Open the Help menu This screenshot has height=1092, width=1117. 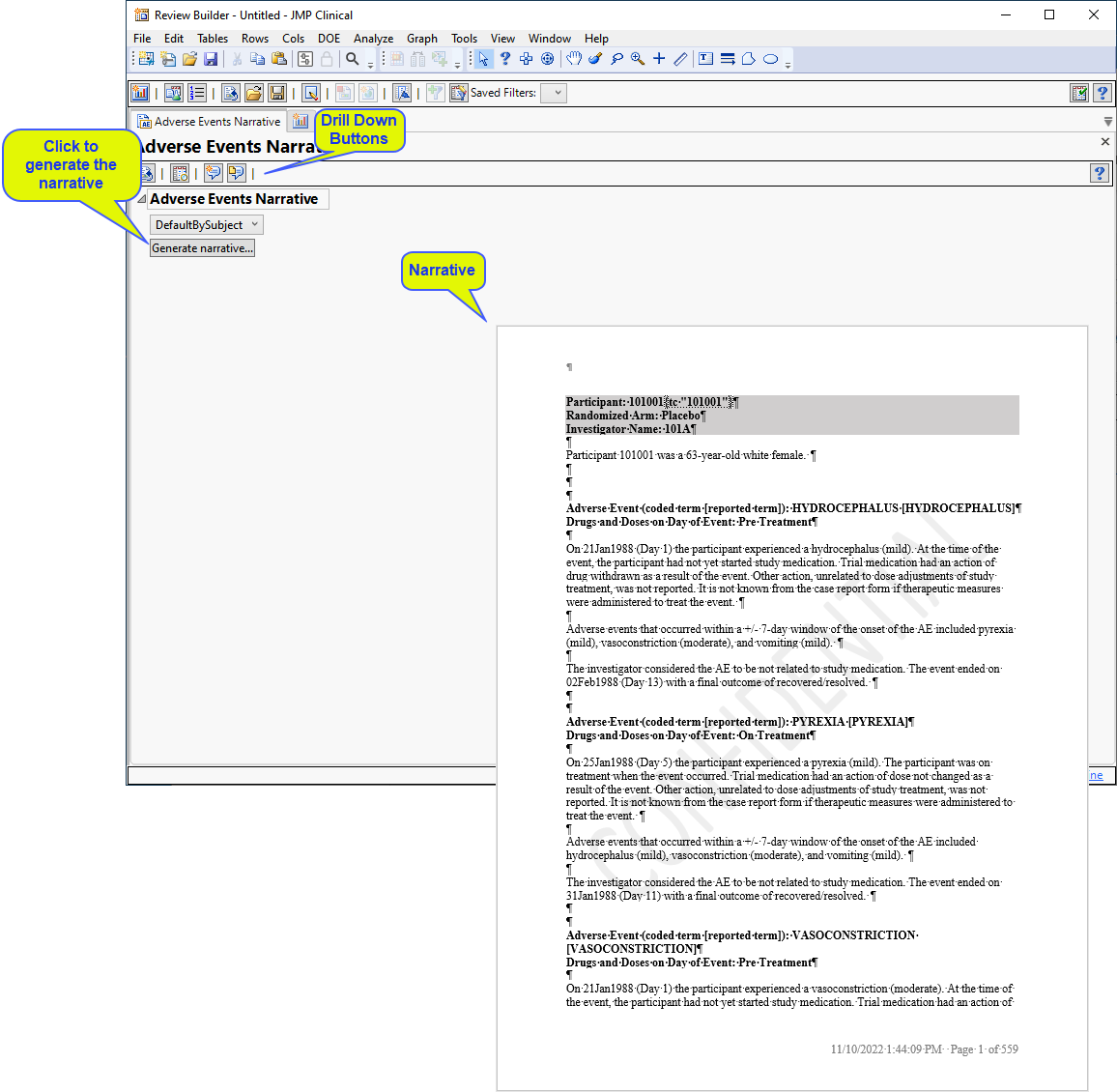point(596,39)
